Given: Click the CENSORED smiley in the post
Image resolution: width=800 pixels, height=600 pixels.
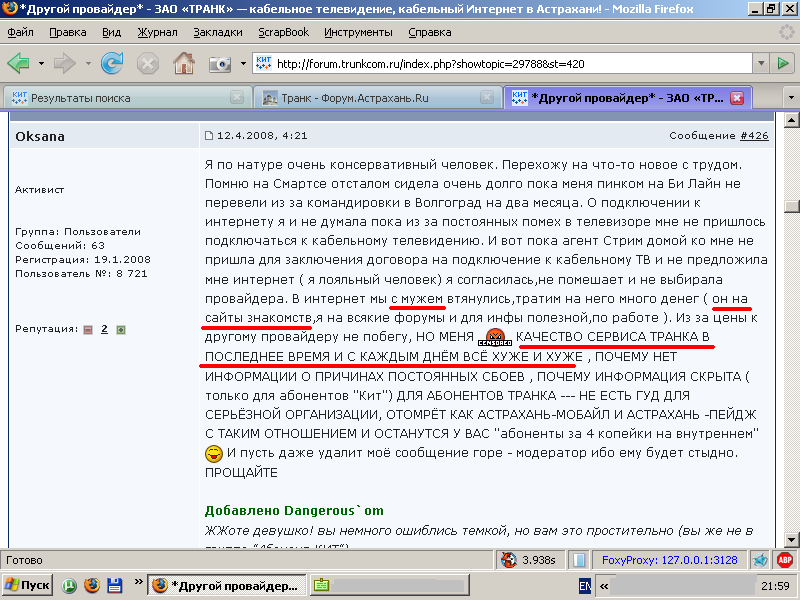Looking at the screenshot, I should [494, 337].
